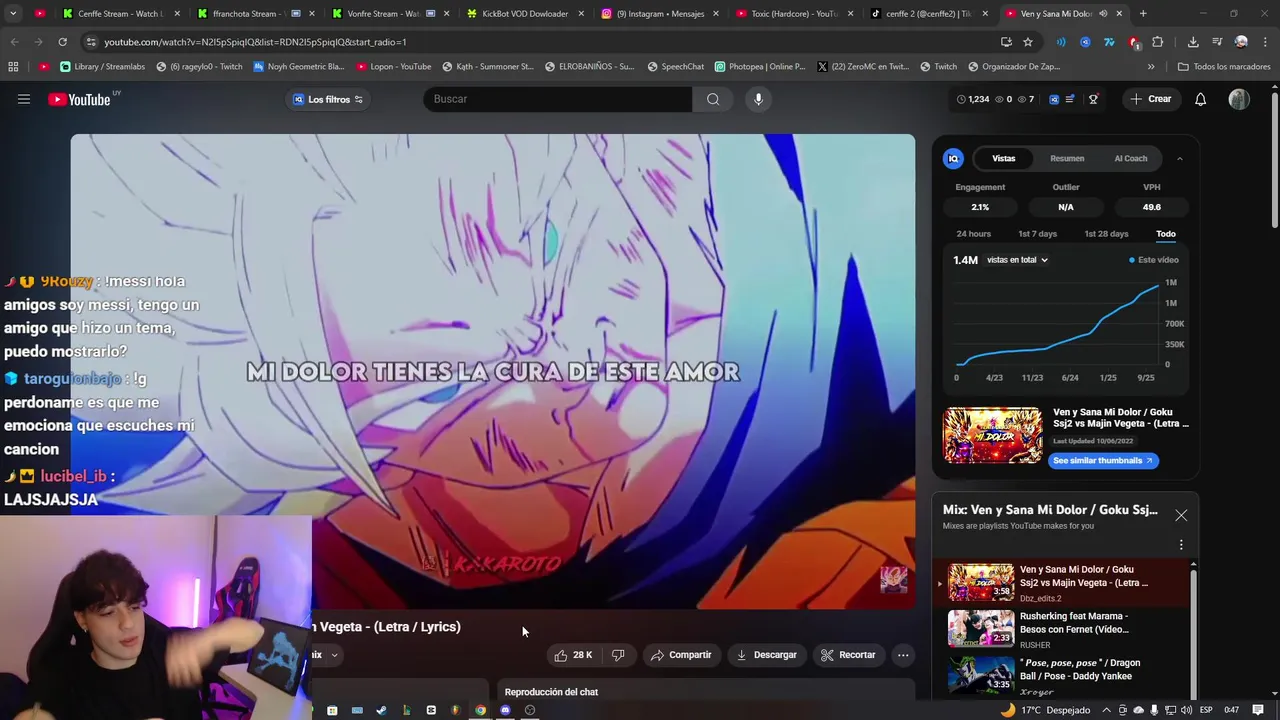The width and height of the screenshot is (1280, 720).
Task: Switch to Cenffe Stream browser tab
Action: pos(120,14)
